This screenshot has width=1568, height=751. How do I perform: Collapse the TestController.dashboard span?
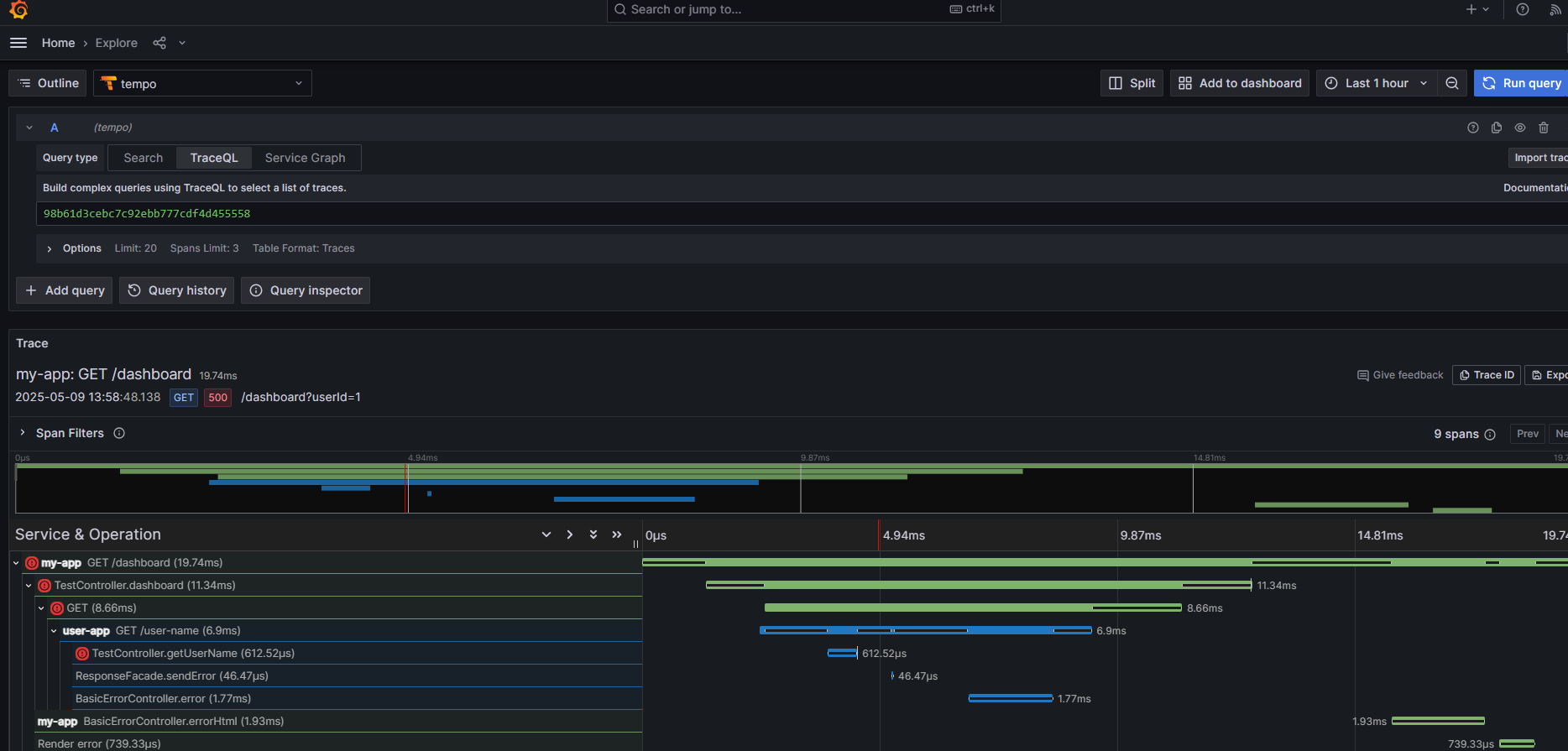point(29,586)
